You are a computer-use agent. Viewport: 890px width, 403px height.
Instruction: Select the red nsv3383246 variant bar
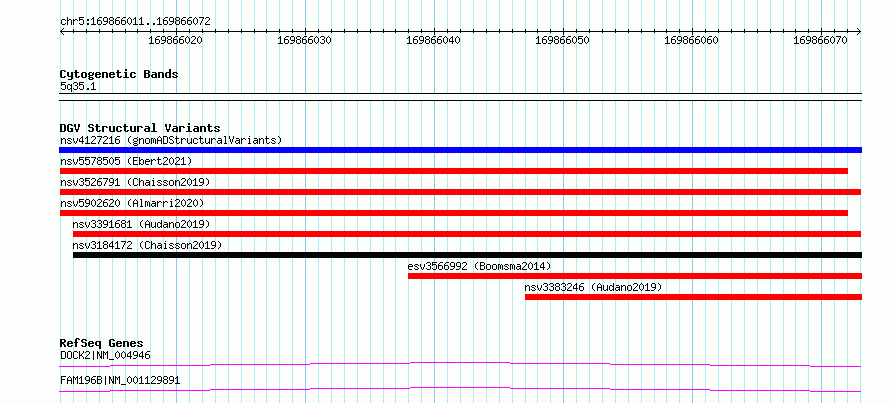[x=694, y=297]
